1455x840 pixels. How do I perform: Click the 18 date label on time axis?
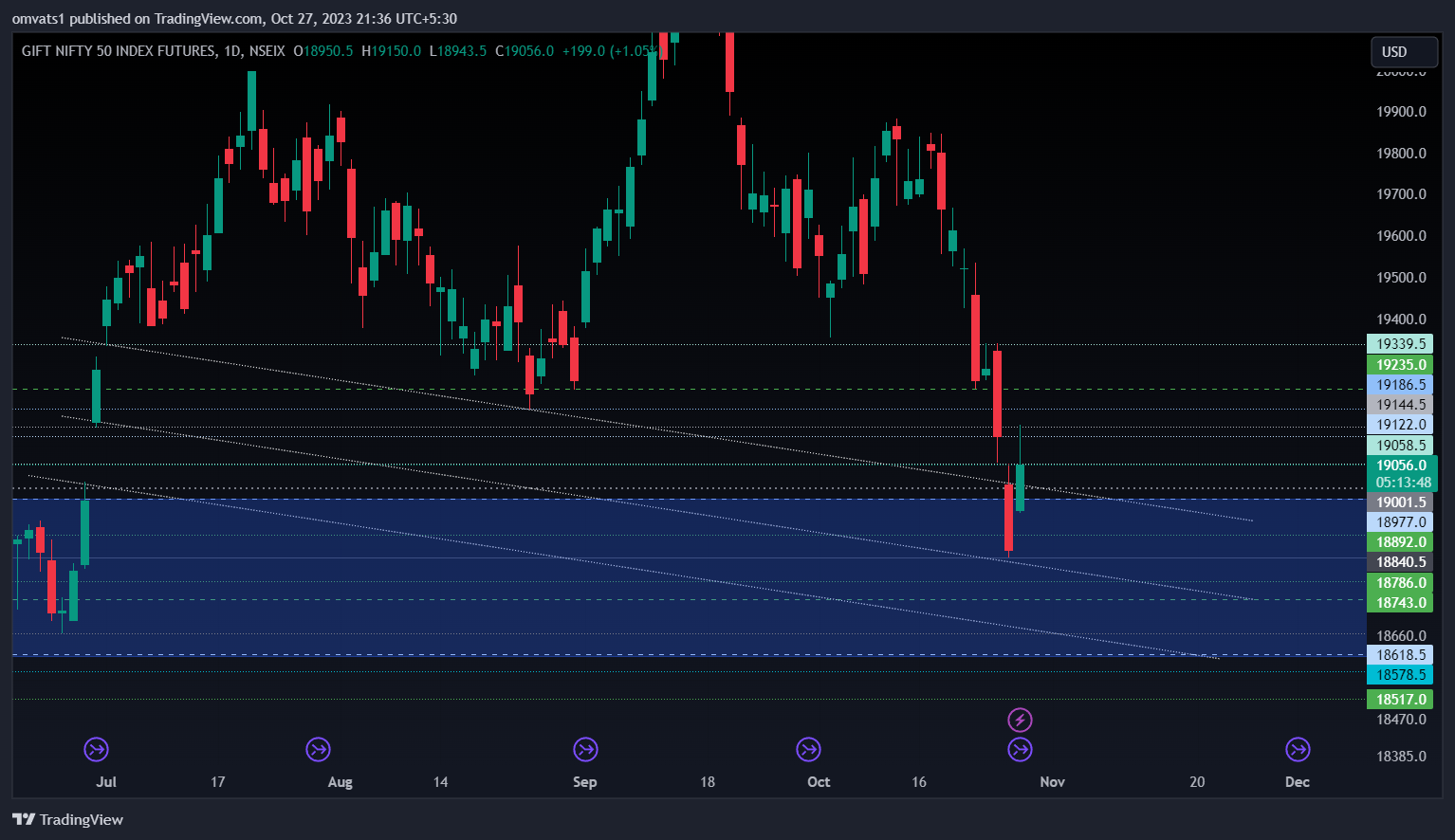coord(708,782)
